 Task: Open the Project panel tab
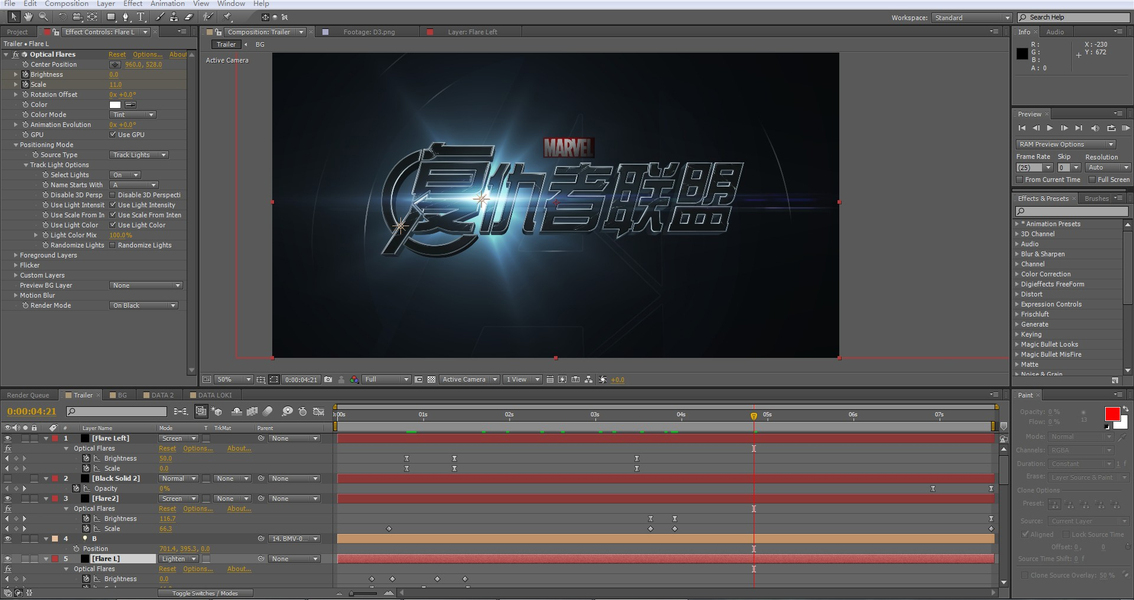(17, 32)
